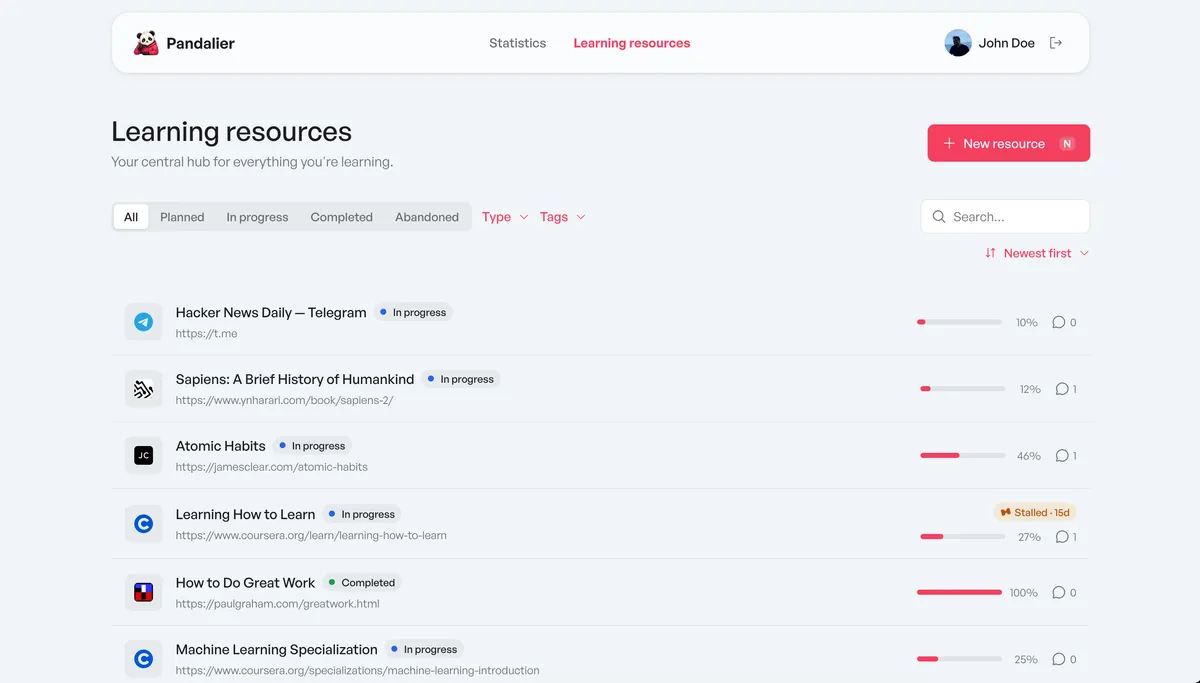
Task: Click the sort arrows icon beside Newest first
Action: point(990,253)
